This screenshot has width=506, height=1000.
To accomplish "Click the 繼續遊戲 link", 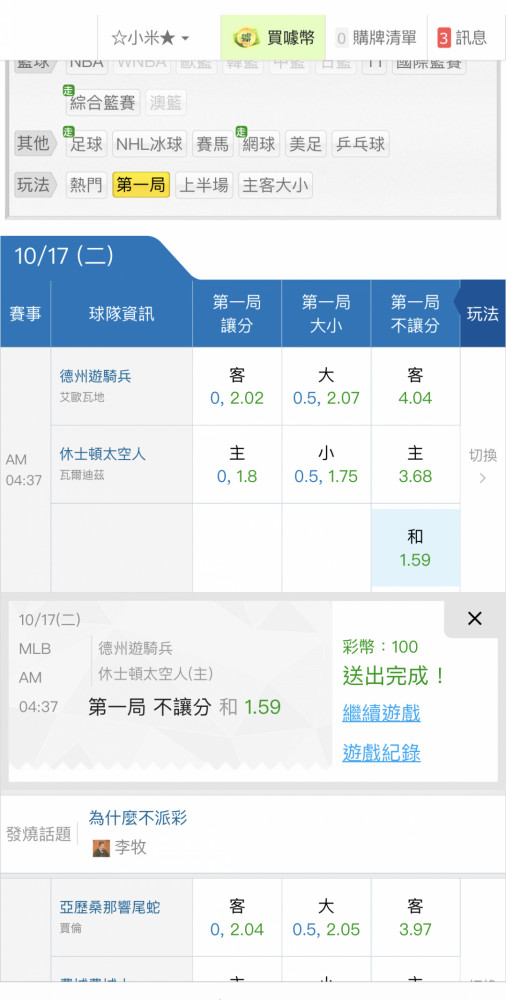I will click(x=382, y=713).
